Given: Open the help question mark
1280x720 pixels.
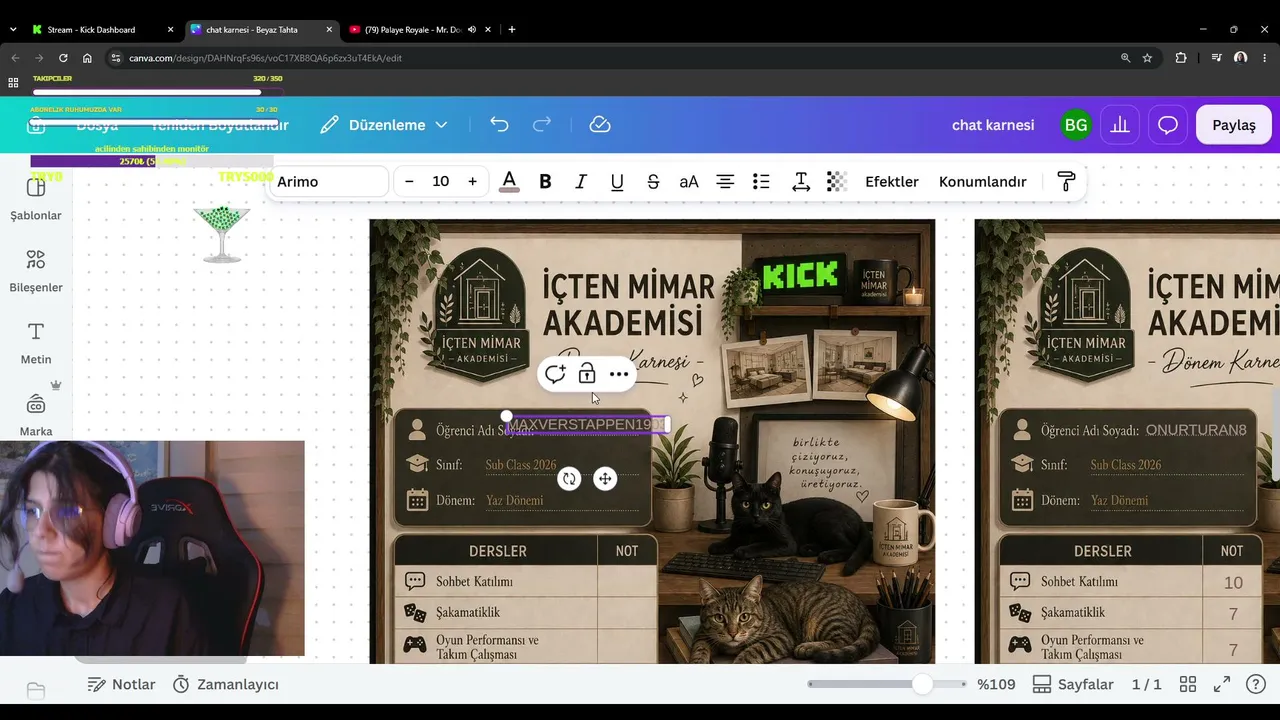Looking at the screenshot, I should click(x=1256, y=685).
